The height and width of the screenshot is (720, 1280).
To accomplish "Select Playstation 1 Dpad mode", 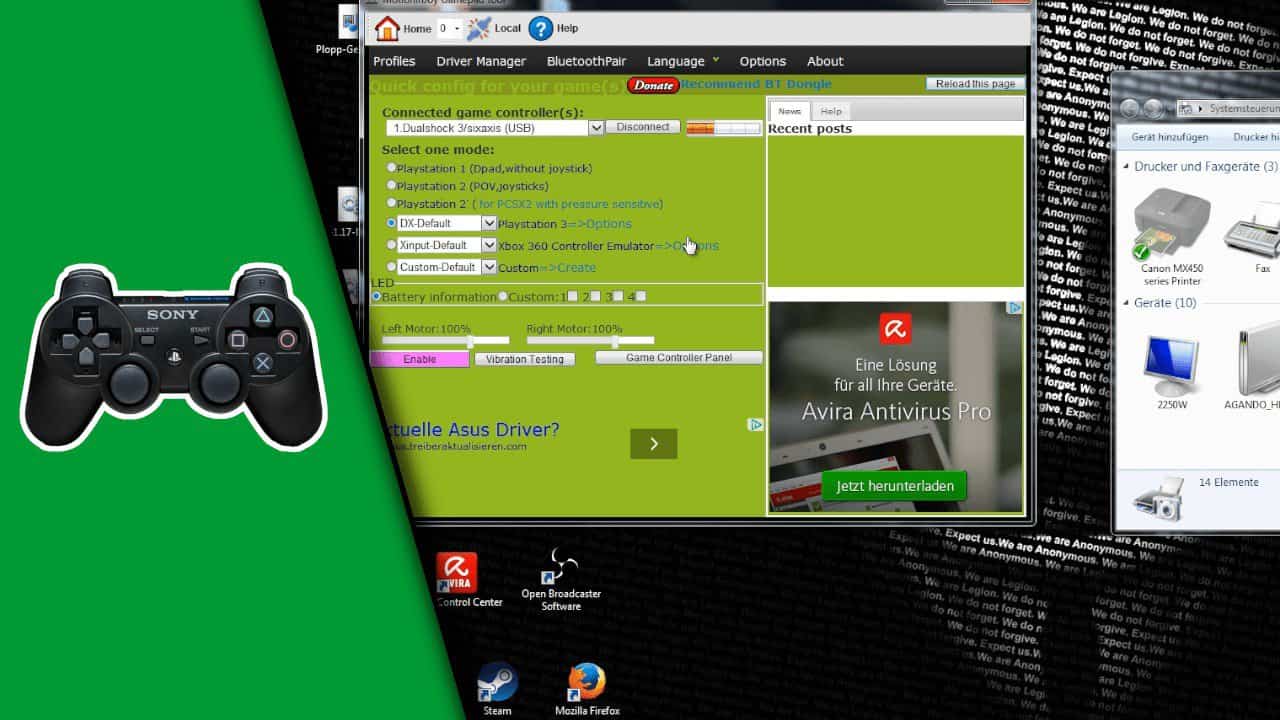I will pyautogui.click(x=392, y=168).
